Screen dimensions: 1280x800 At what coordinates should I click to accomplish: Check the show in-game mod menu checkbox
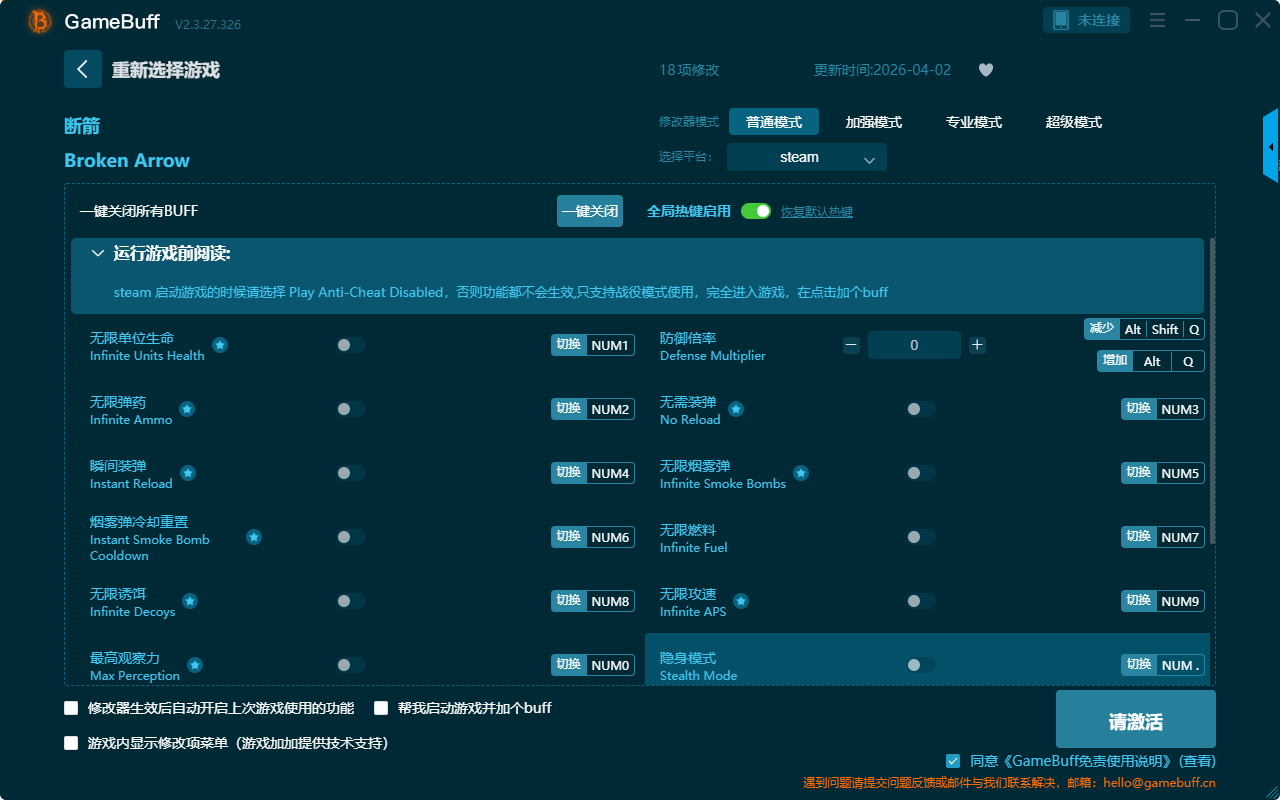(x=71, y=743)
